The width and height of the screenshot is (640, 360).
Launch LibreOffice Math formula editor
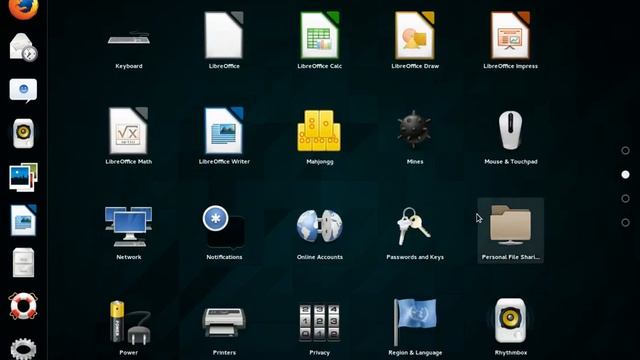129,131
